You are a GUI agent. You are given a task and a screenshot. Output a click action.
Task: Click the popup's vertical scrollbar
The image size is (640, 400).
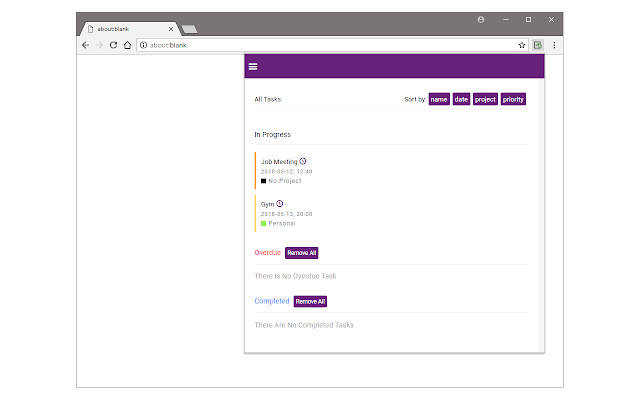(x=542, y=214)
